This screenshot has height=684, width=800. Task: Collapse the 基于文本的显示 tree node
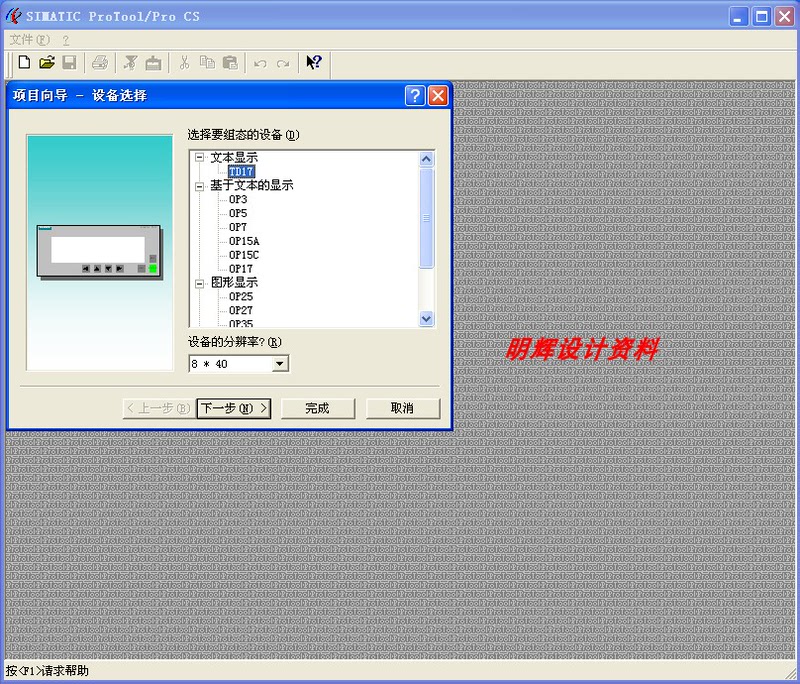pyautogui.click(x=199, y=186)
